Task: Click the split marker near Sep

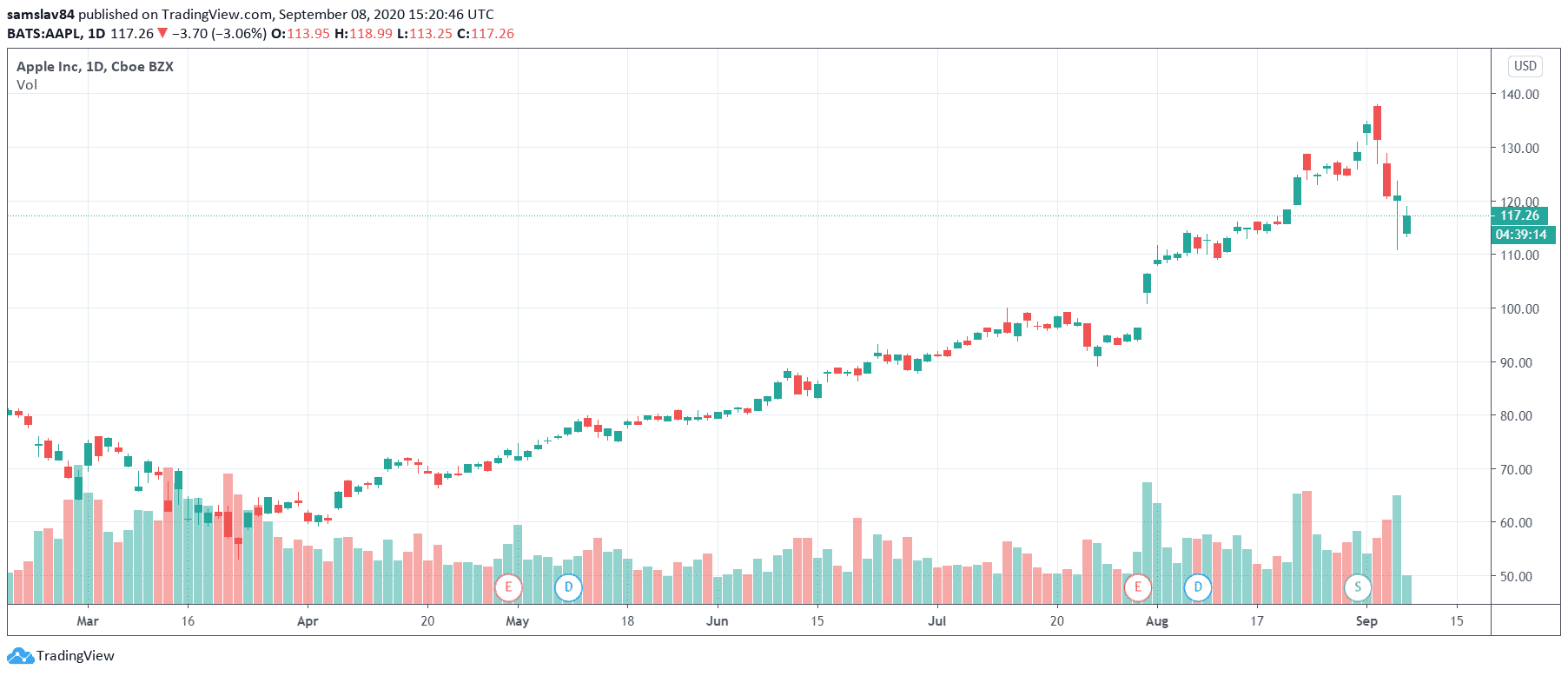Action: tap(1358, 587)
